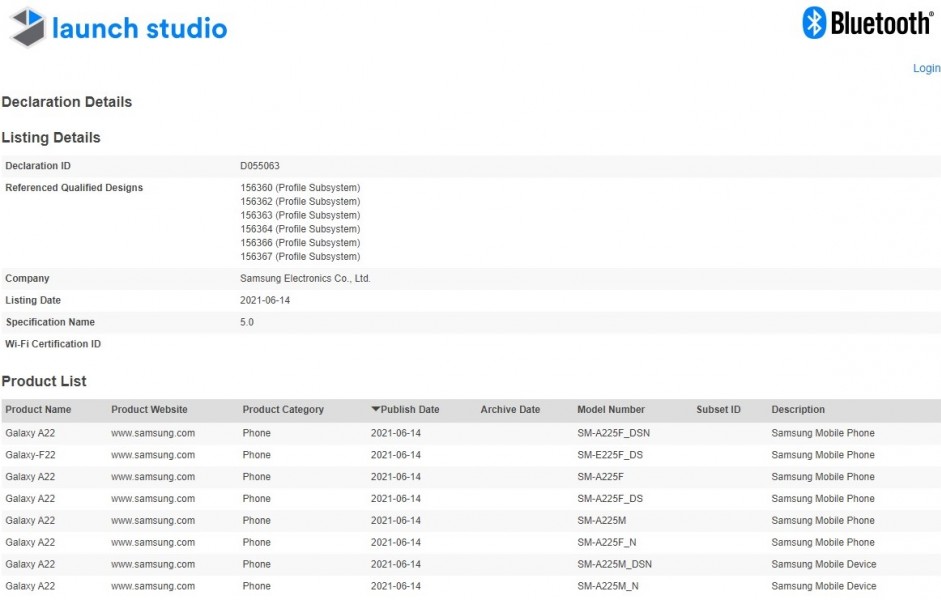Click Declaration ID value D055063
This screenshot has height=600, width=941.
pos(260,166)
